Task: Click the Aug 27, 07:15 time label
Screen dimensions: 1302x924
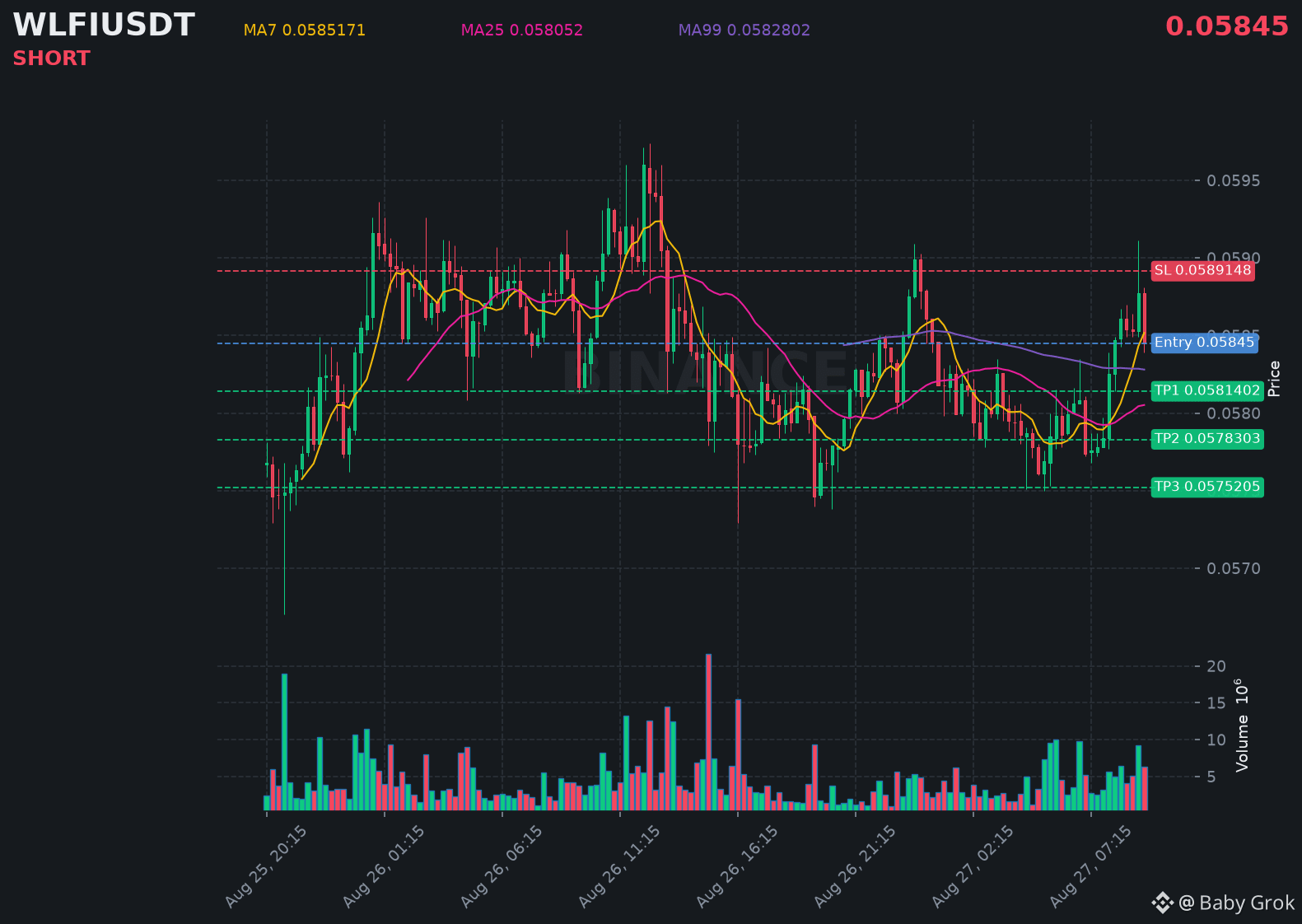Action: click(x=1090, y=867)
